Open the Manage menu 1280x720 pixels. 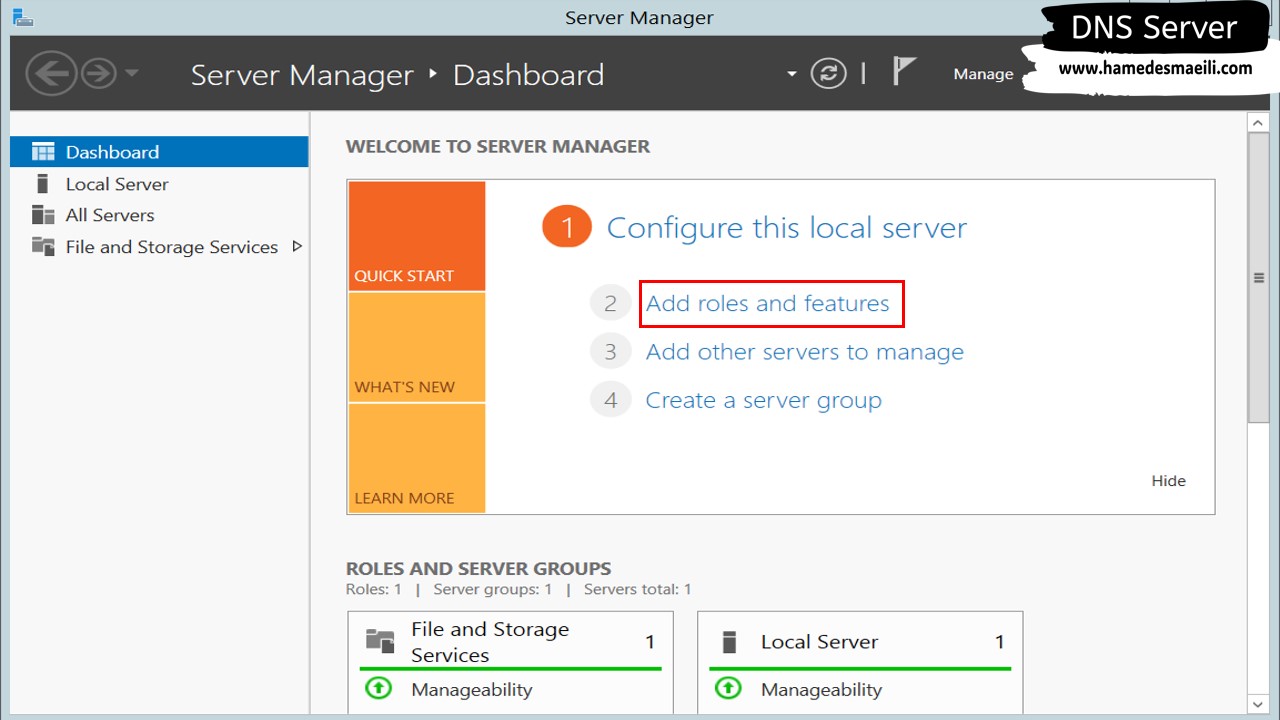[x=983, y=74]
